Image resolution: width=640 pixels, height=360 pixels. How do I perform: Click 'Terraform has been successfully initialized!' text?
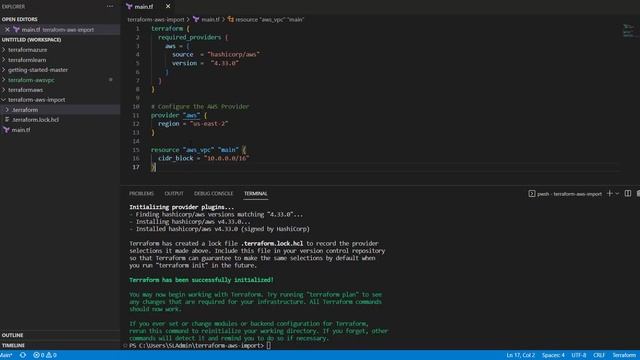click(x=201, y=280)
